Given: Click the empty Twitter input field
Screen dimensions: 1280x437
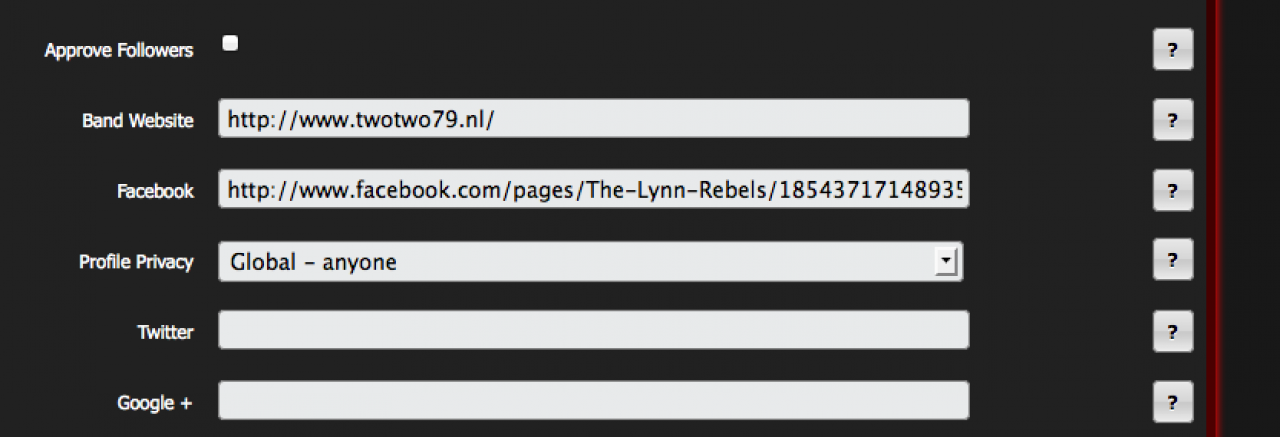Looking at the screenshot, I should [x=593, y=331].
